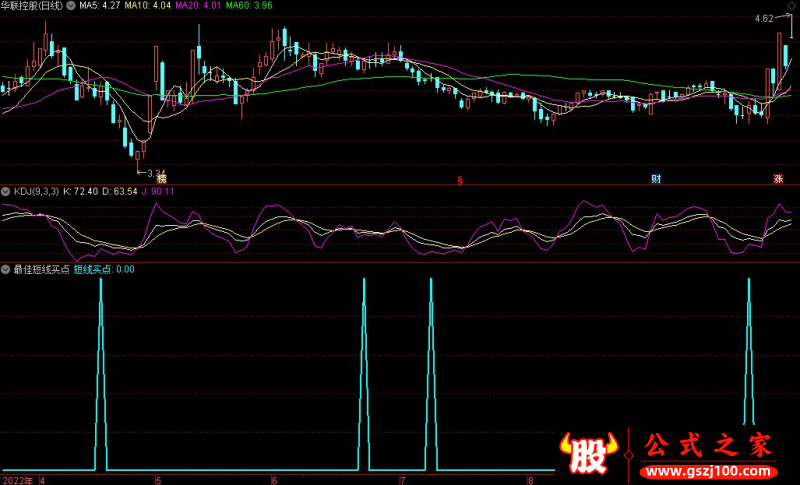Select the MA10 moving average label

point(148,5)
